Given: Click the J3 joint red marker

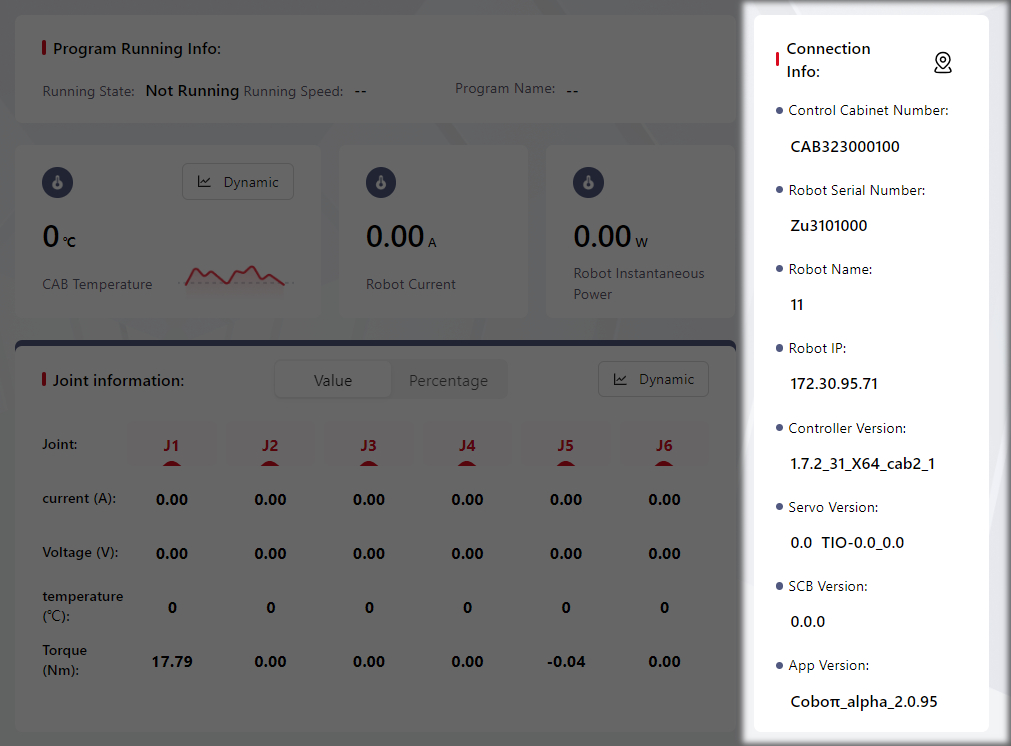Looking at the screenshot, I should (369, 463).
